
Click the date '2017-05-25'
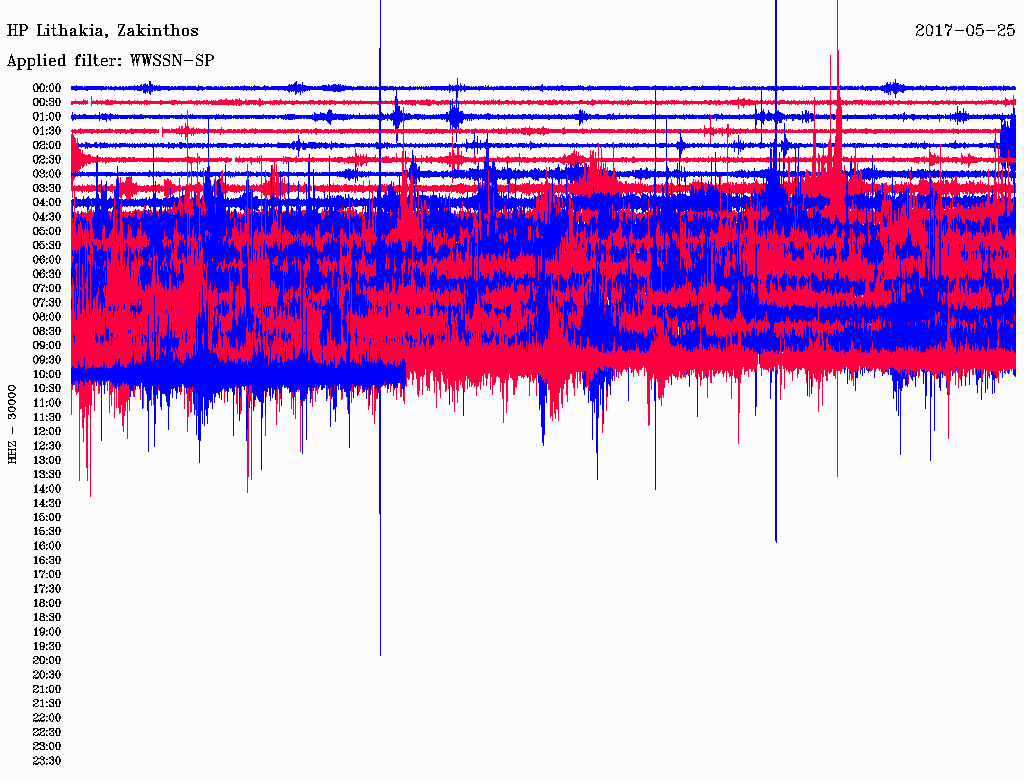pyautogui.click(x=965, y=31)
